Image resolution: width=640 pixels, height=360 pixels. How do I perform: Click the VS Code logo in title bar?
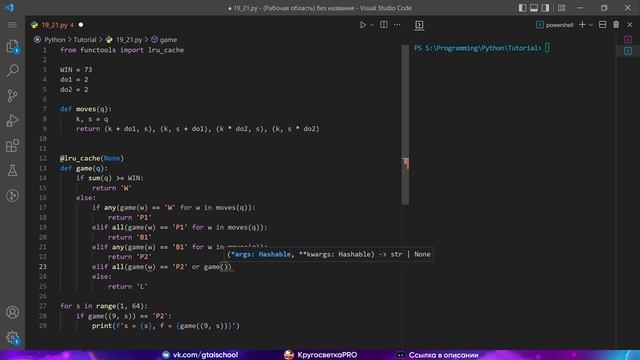tap(9, 8)
